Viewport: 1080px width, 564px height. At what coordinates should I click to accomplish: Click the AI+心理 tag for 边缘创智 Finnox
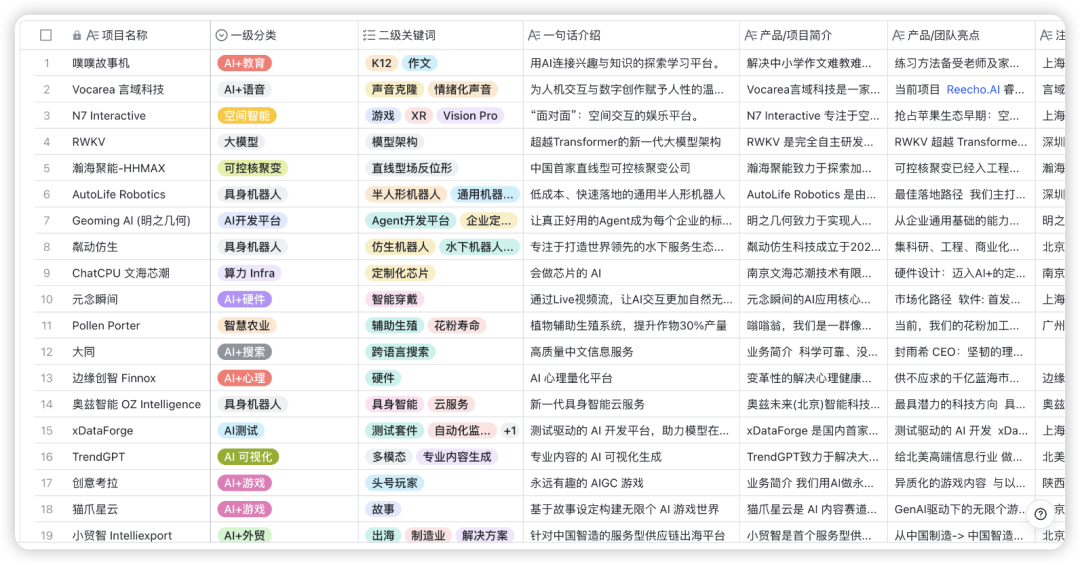point(245,378)
